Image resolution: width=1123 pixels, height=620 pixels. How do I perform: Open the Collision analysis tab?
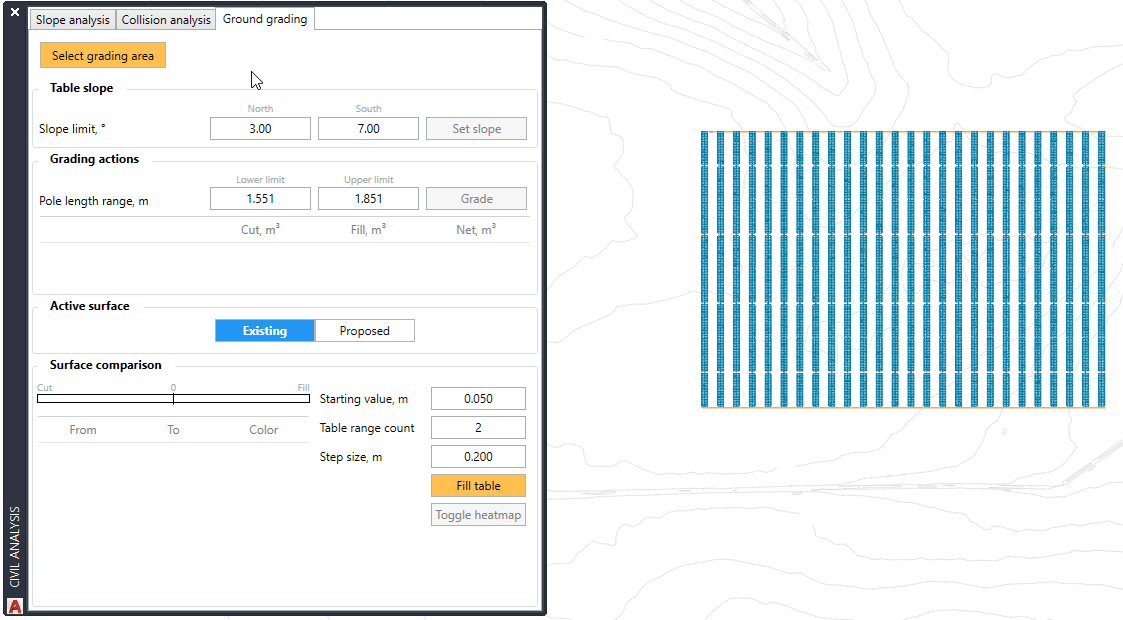click(x=166, y=20)
